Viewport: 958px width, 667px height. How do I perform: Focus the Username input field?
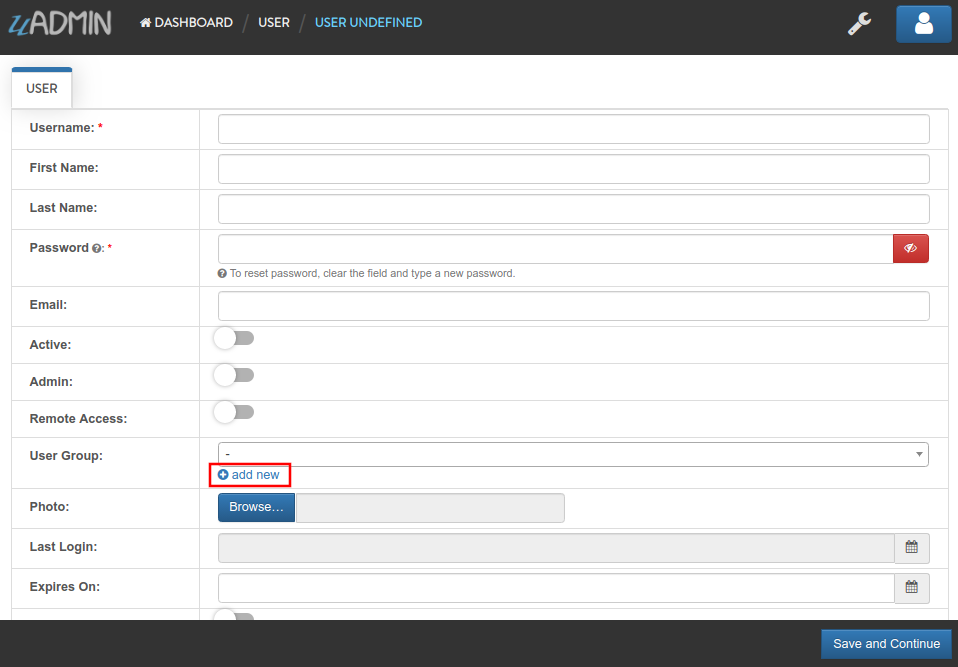574,129
